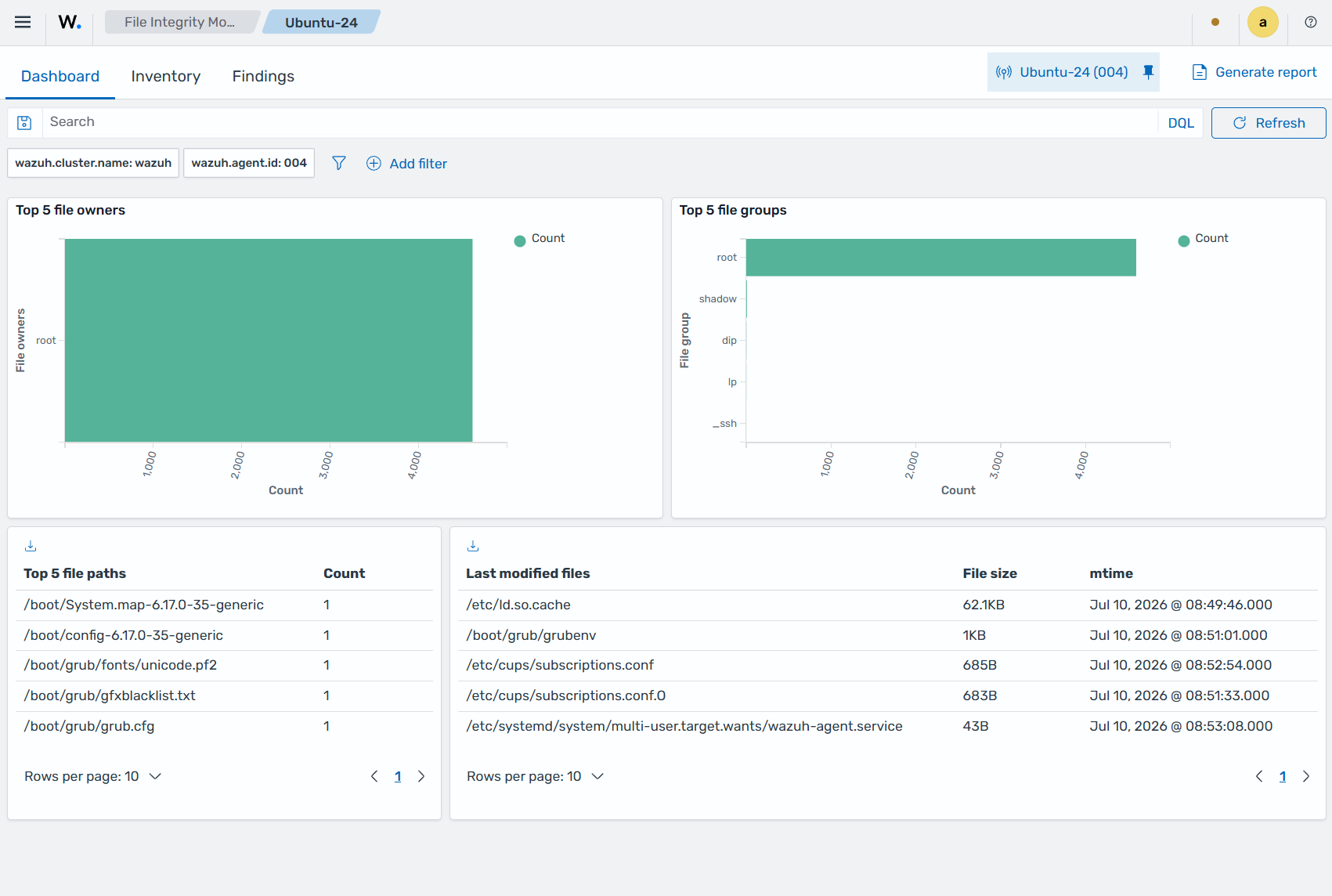Viewport: 1332px width, 896px height.
Task: Toggle Count legend in file groups chart
Action: [1204, 239]
